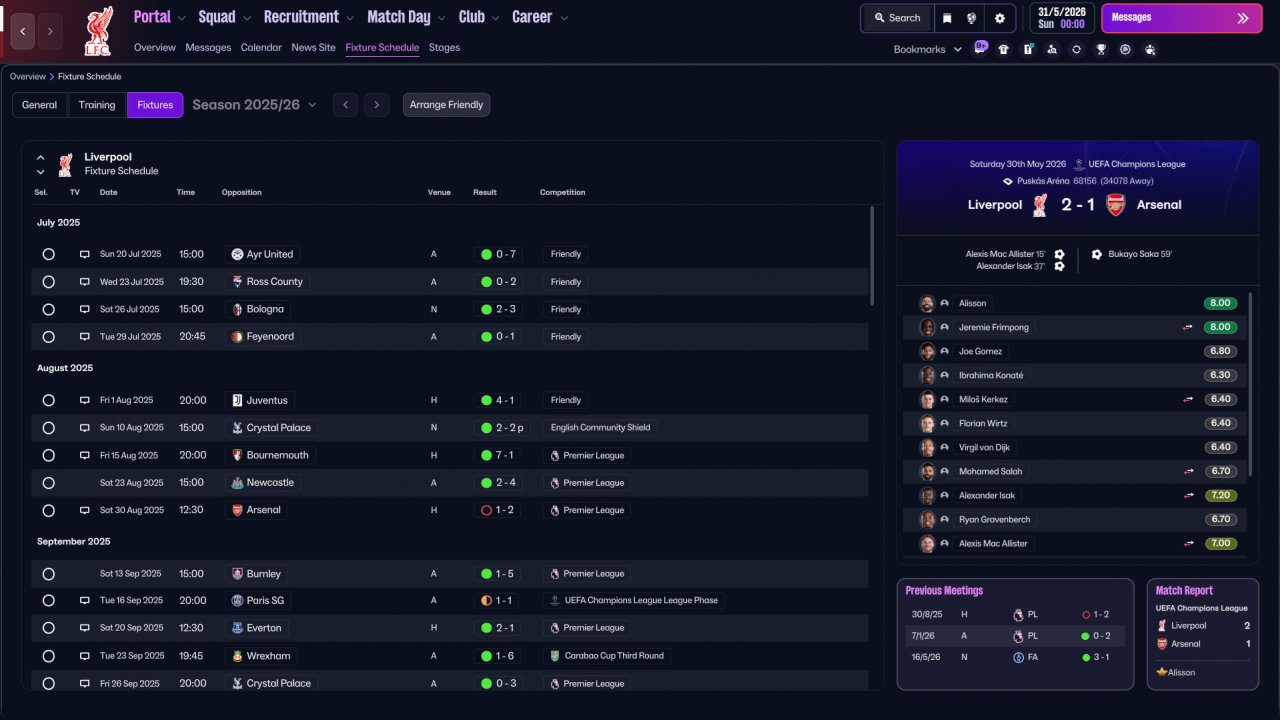Image resolution: width=1280 pixels, height=720 pixels.
Task: Expand the Match Day dropdown menu
Action: [x=406, y=17]
